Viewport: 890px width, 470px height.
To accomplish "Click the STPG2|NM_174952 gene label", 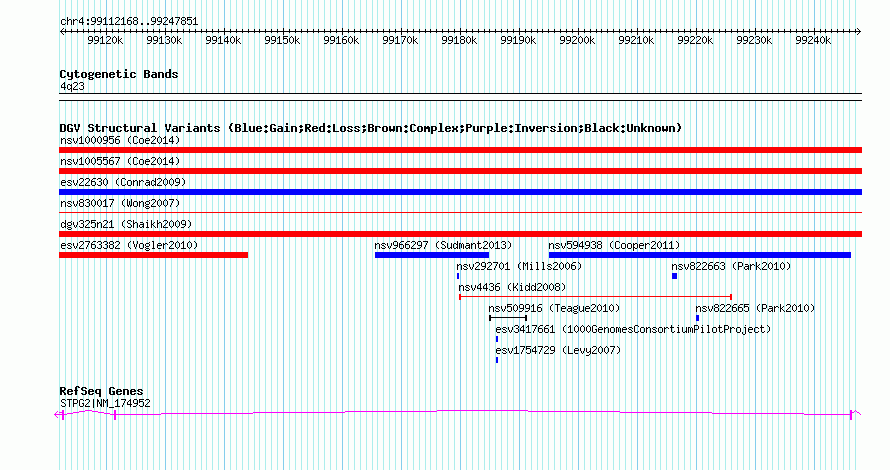I will click(105, 403).
